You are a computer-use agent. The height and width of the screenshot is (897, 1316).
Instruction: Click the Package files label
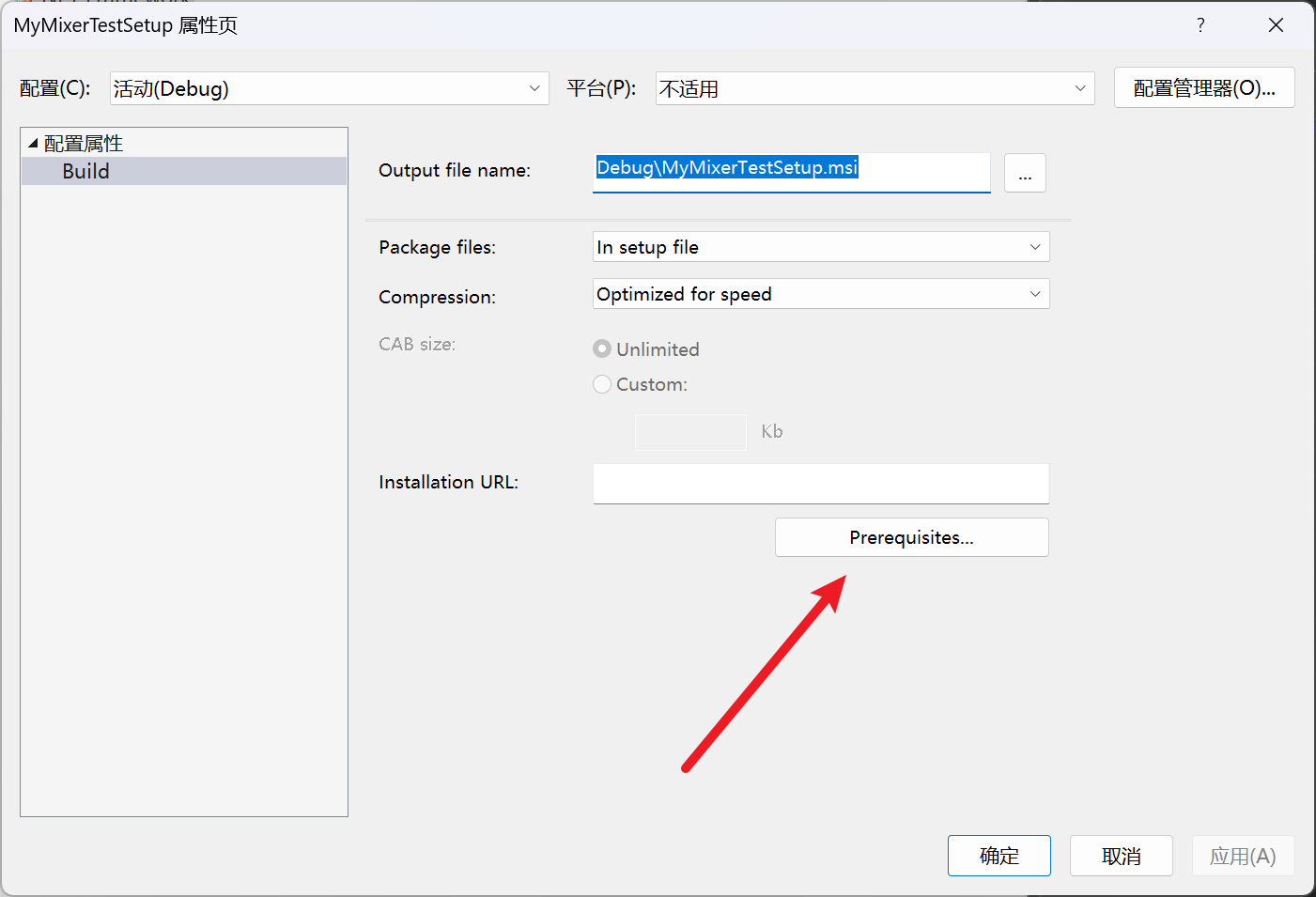coord(437,247)
